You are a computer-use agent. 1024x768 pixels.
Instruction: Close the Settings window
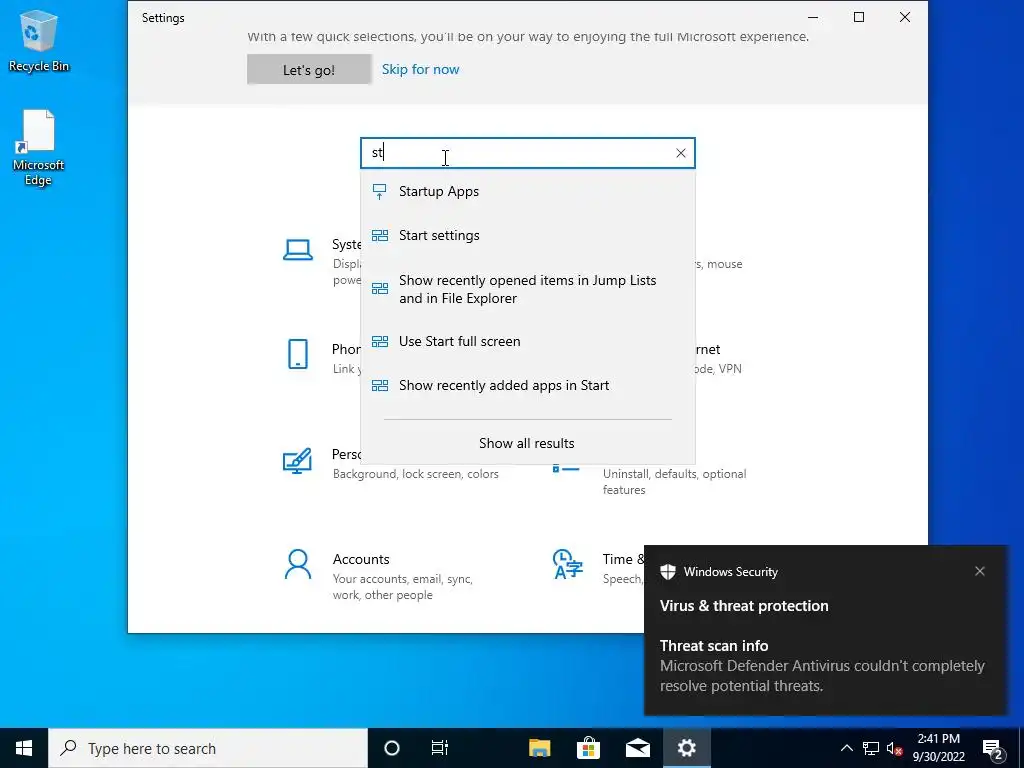[904, 18]
